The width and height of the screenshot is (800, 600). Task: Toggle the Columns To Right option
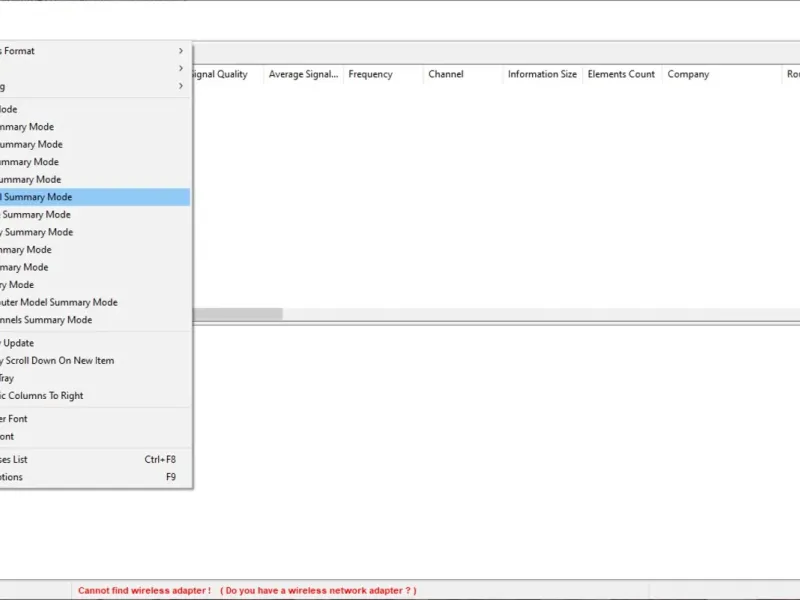[x=95, y=395]
